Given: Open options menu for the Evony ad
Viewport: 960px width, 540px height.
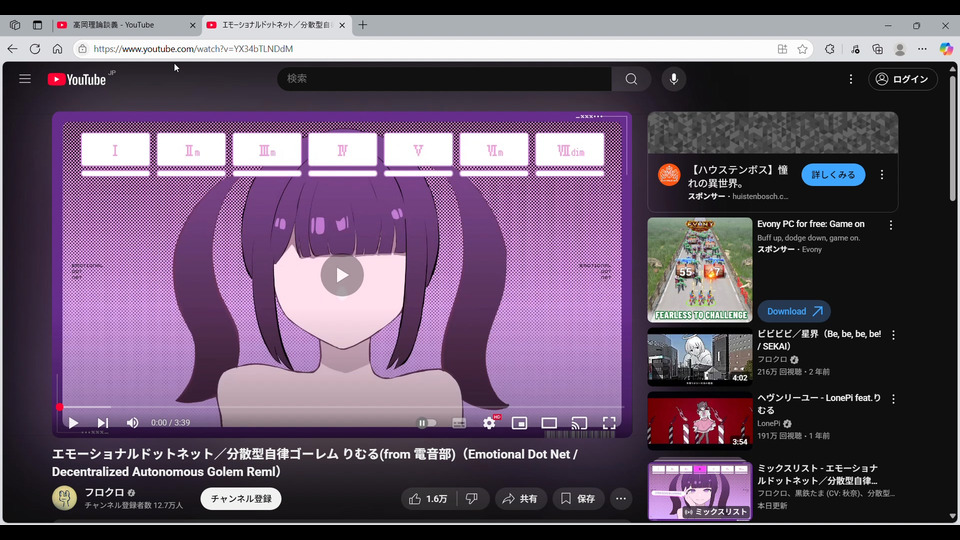Looking at the screenshot, I should [x=891, y=225].
